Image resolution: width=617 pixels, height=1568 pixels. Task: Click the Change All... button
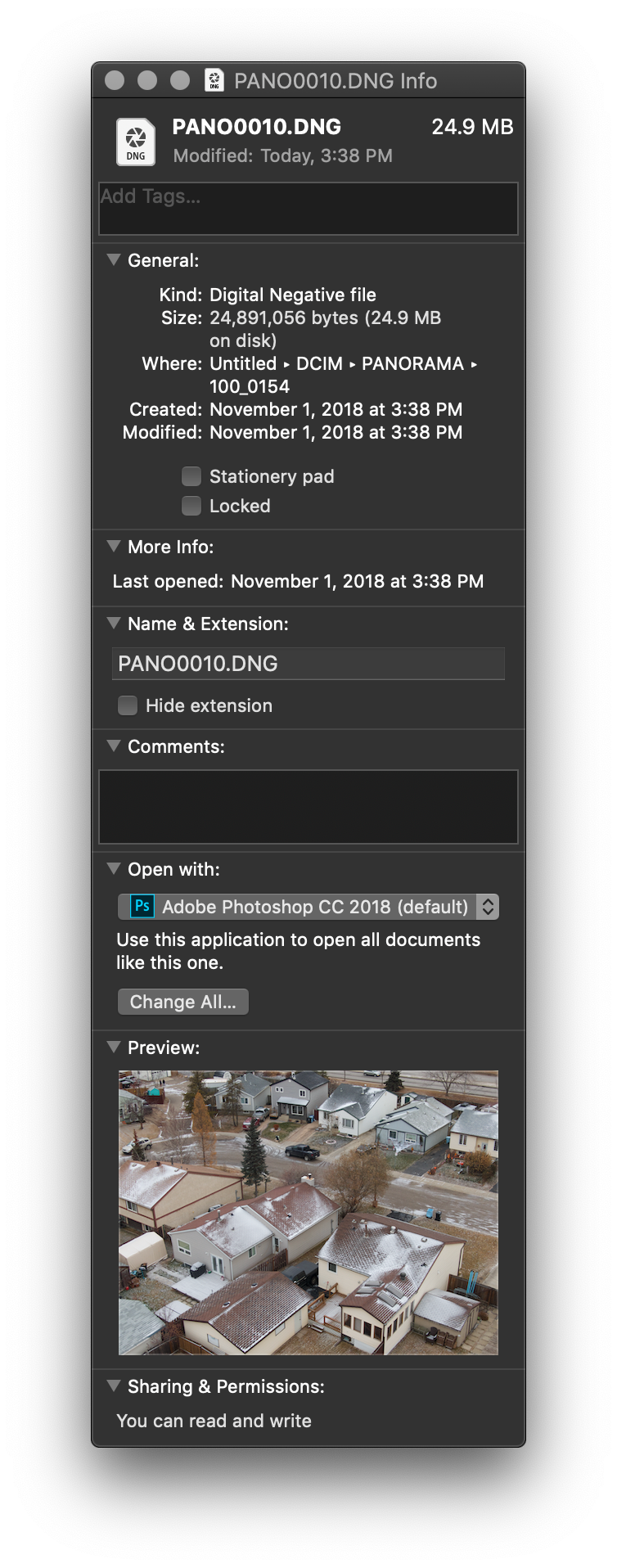pos(183,1002)
